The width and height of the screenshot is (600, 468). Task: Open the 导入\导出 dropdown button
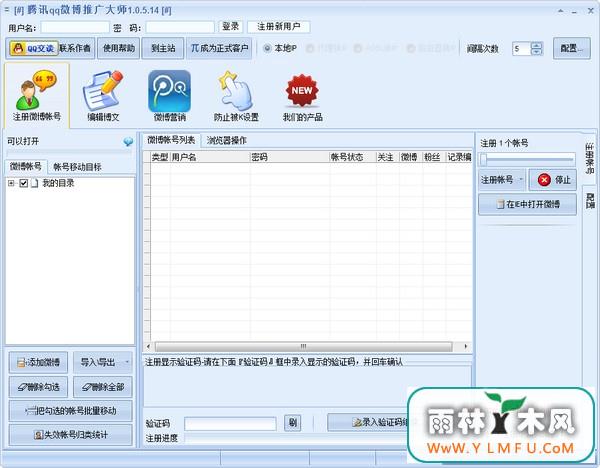click(x=103, y=362)
